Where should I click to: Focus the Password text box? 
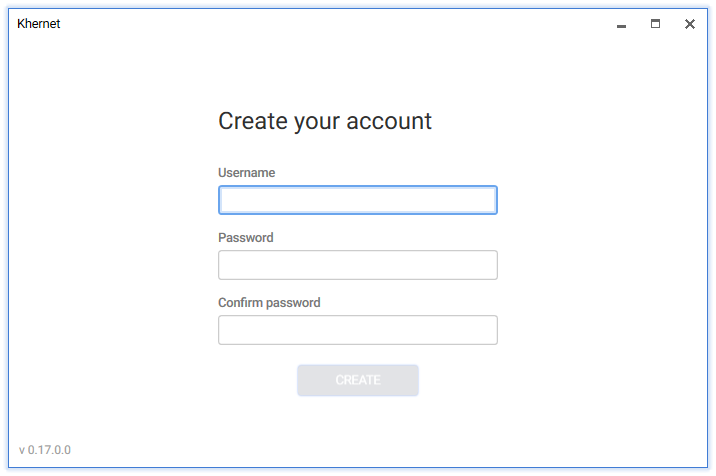click(357, 265)
